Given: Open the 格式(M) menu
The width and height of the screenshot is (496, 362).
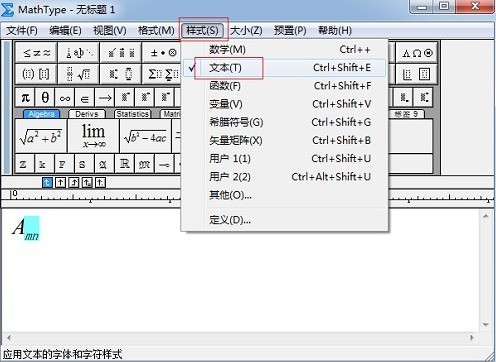Looking at the screenshot, I should (x=156, y=31).
